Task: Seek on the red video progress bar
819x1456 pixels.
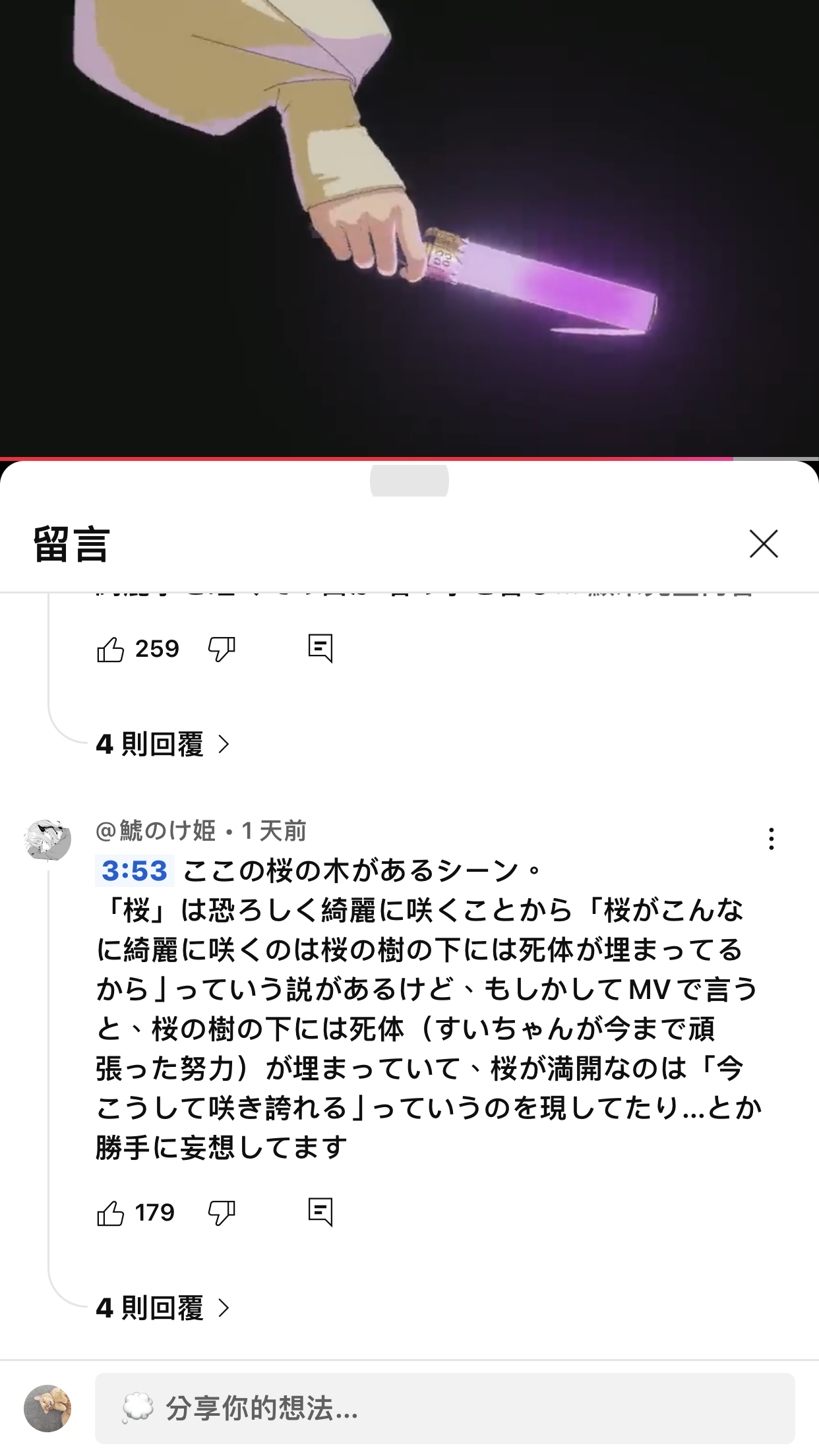Action: point(409,458)
